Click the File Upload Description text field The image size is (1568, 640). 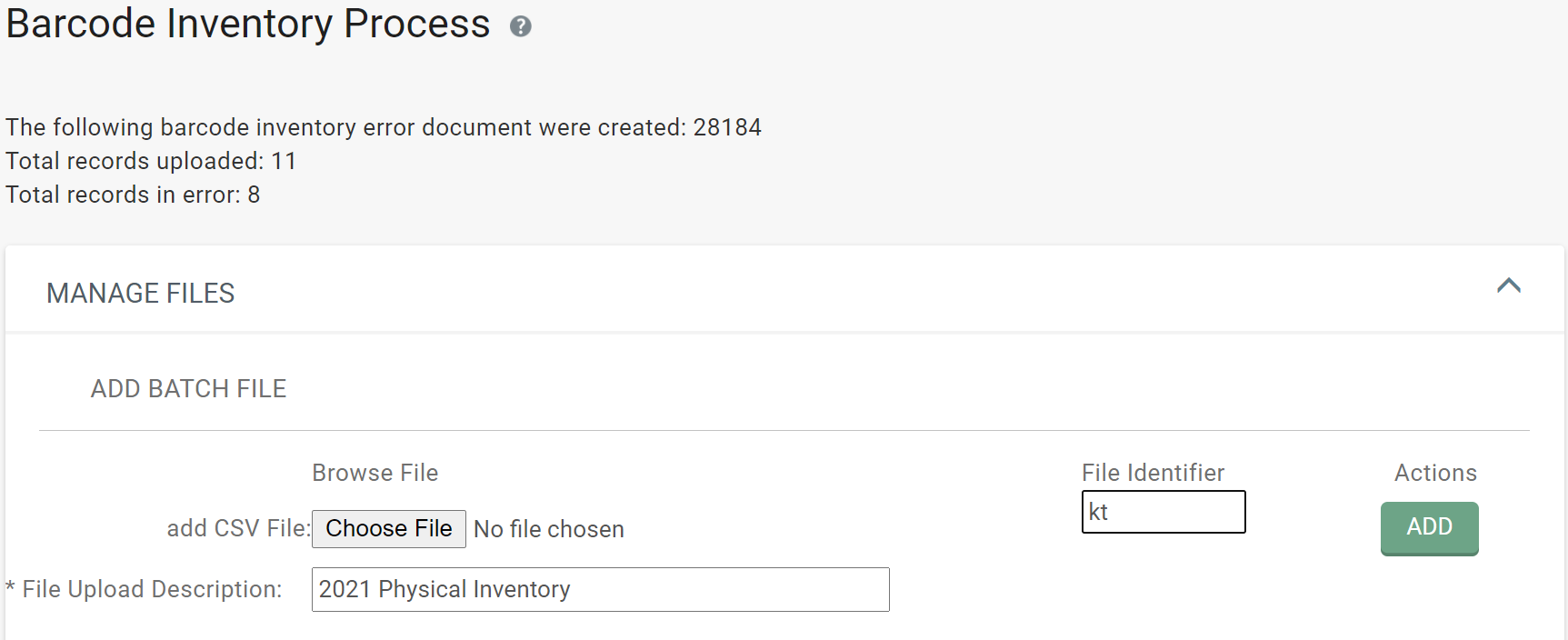pos(600,590)
